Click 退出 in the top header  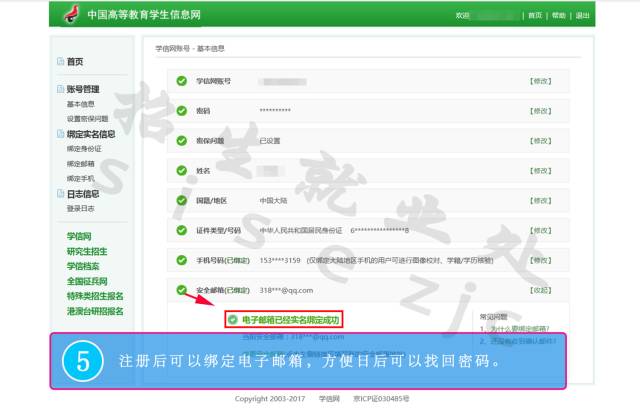(583, 16)
